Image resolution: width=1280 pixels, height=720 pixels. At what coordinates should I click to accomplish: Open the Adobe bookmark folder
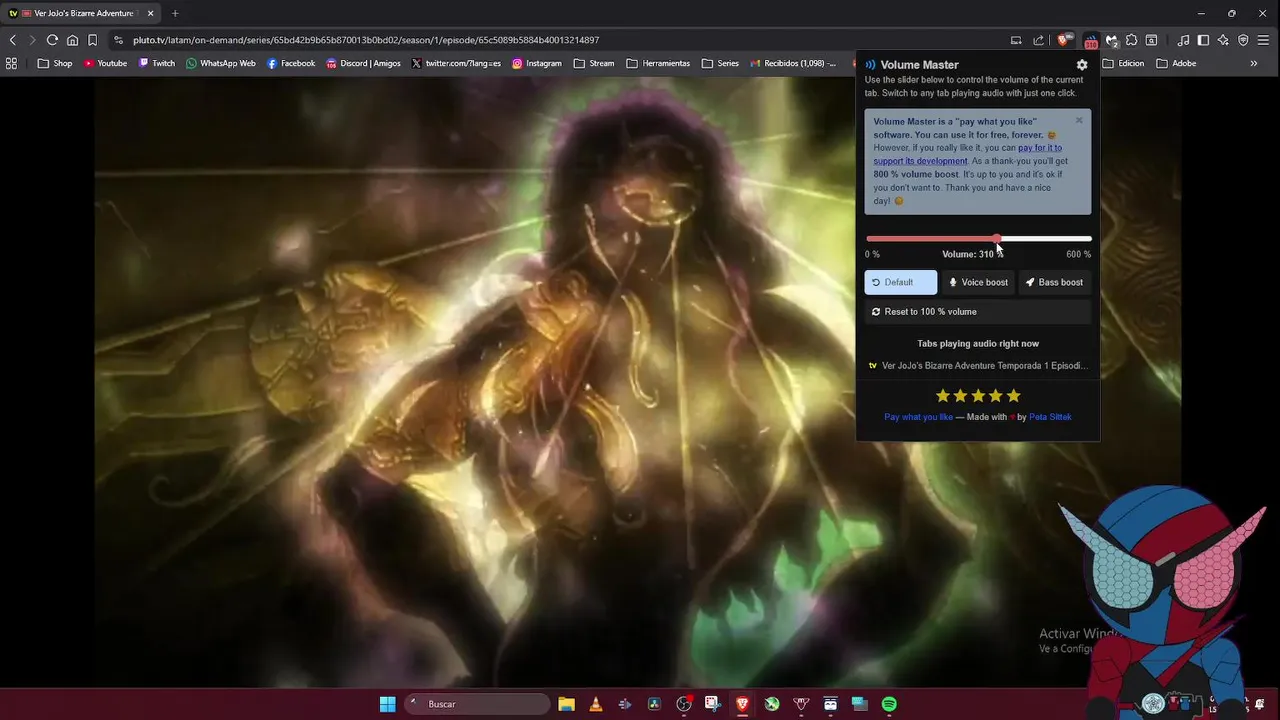click(1176, 63)
